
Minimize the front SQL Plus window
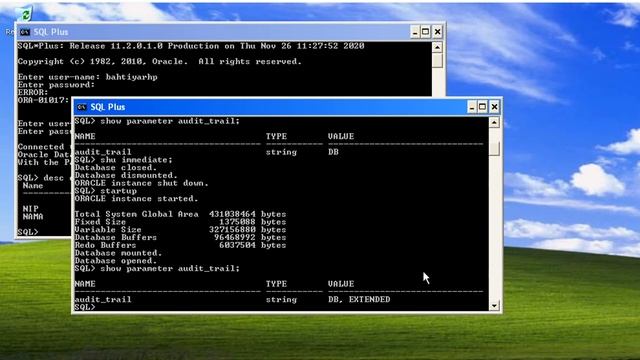coord(471,107)
